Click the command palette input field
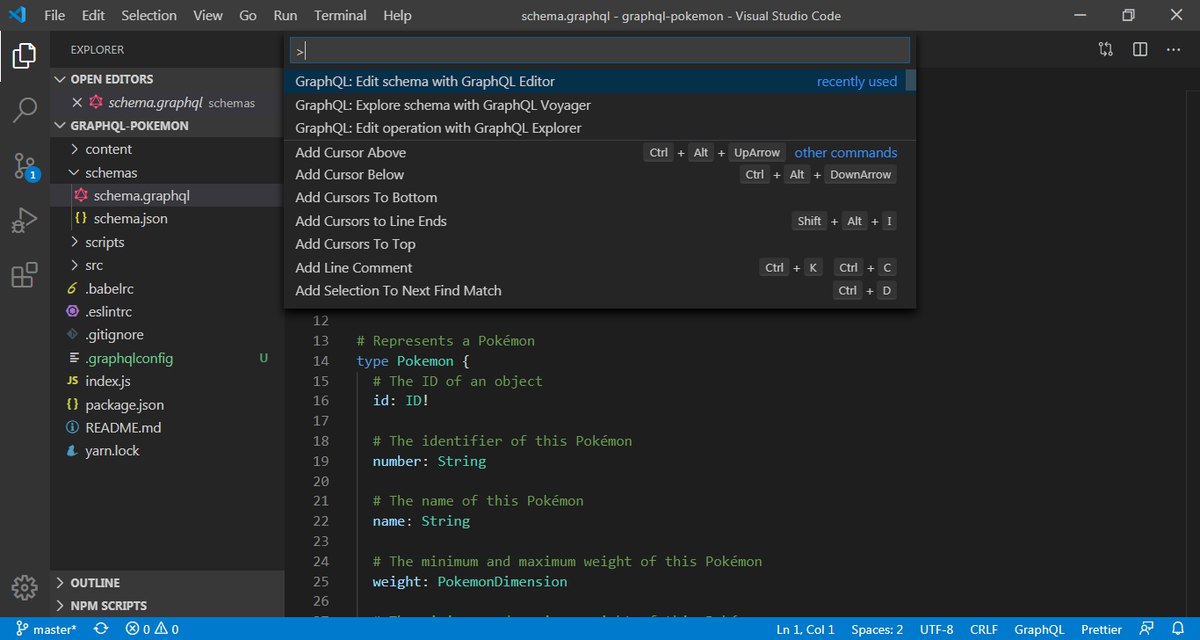 click(x=600, y=50)
